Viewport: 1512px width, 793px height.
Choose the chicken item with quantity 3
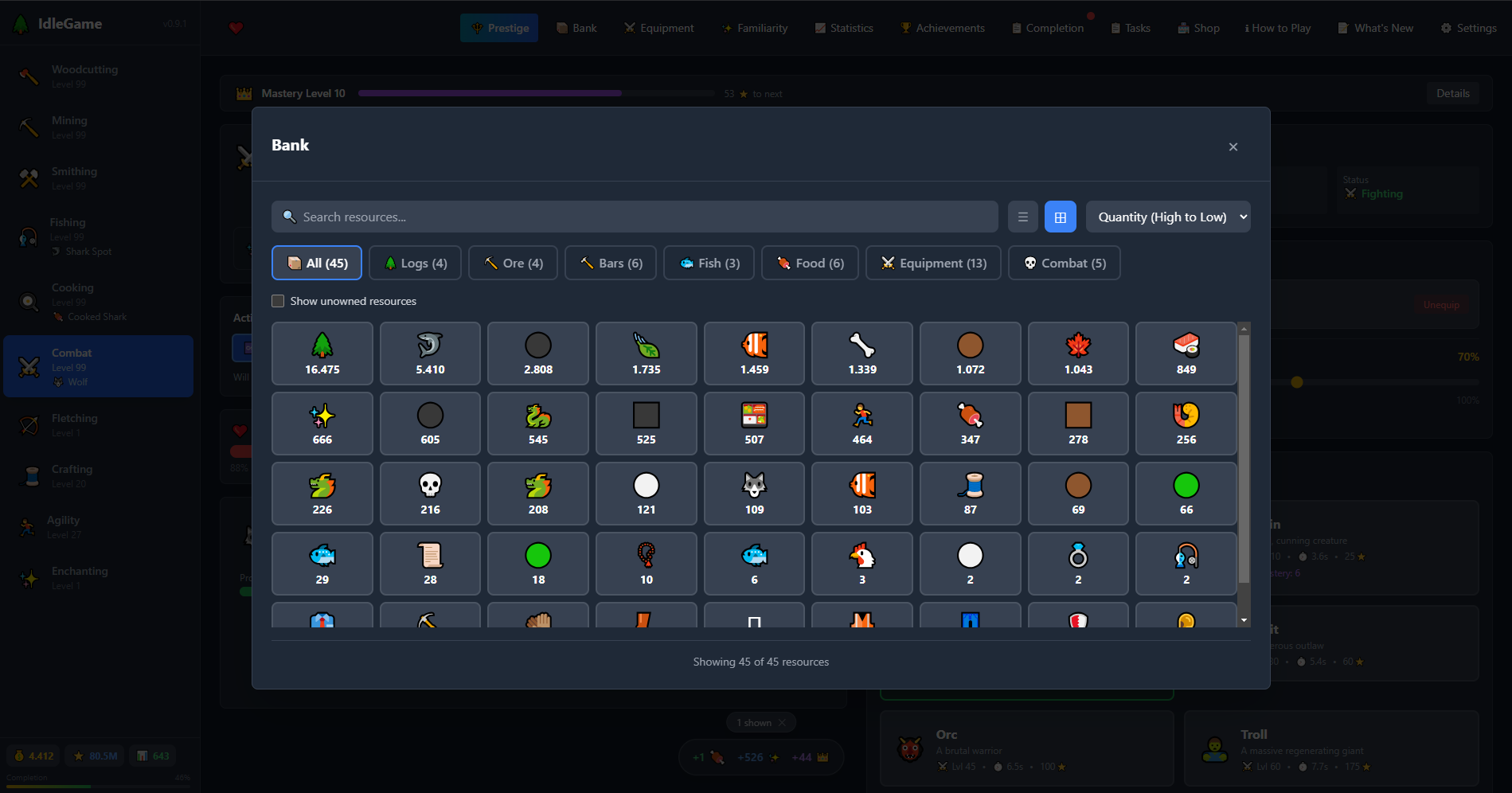[862, 564]
